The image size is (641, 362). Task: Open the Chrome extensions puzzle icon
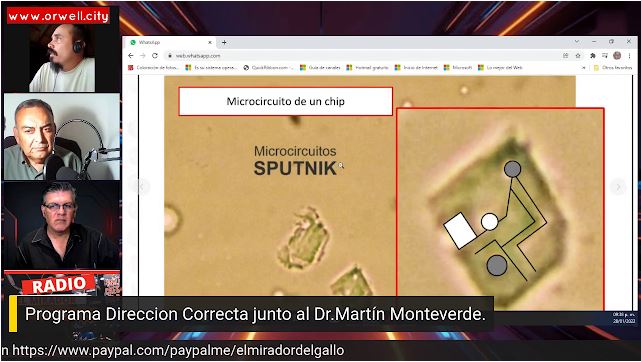[x=593, y=56]
